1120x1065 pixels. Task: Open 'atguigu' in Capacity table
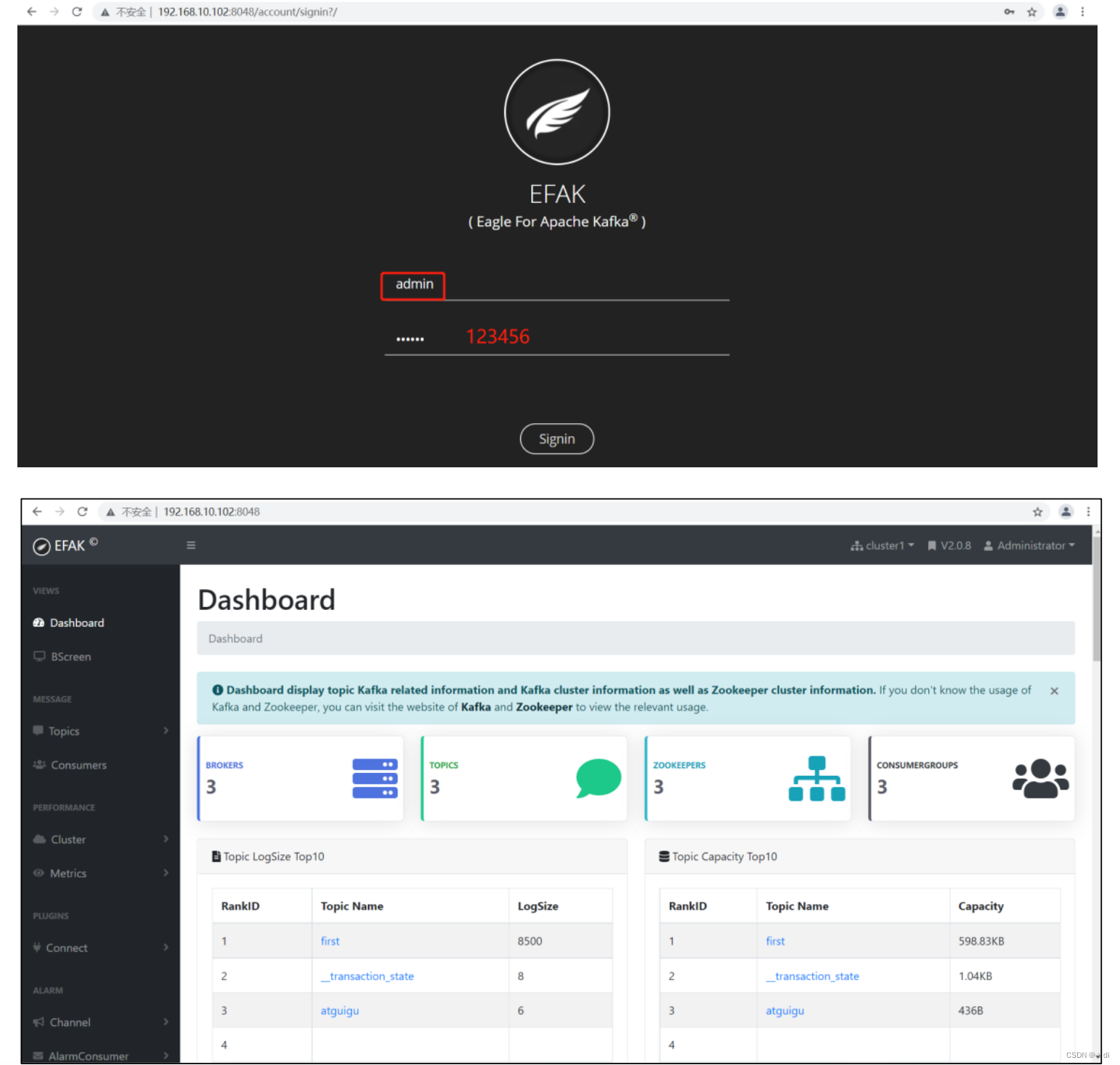785,1011
